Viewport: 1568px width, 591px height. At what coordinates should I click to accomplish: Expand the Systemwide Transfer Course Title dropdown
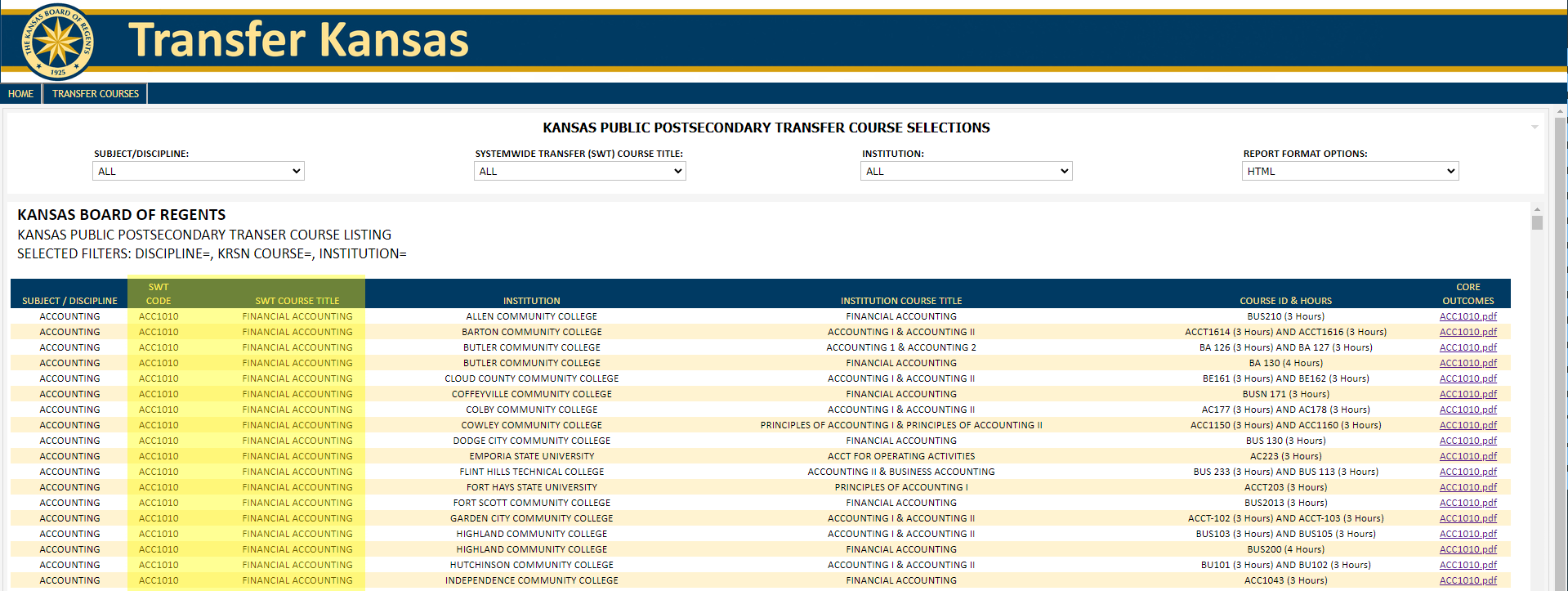click(579, 171)
